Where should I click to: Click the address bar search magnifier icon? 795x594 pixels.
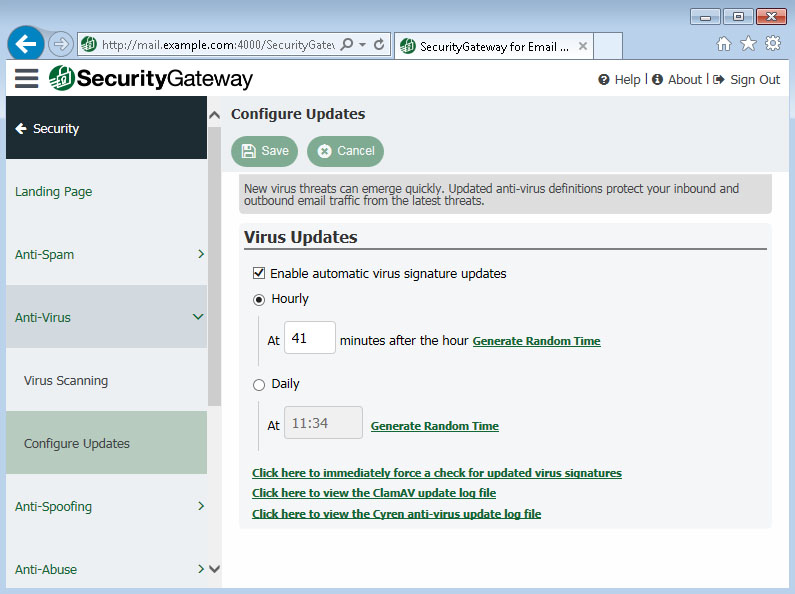pos(347,45)
